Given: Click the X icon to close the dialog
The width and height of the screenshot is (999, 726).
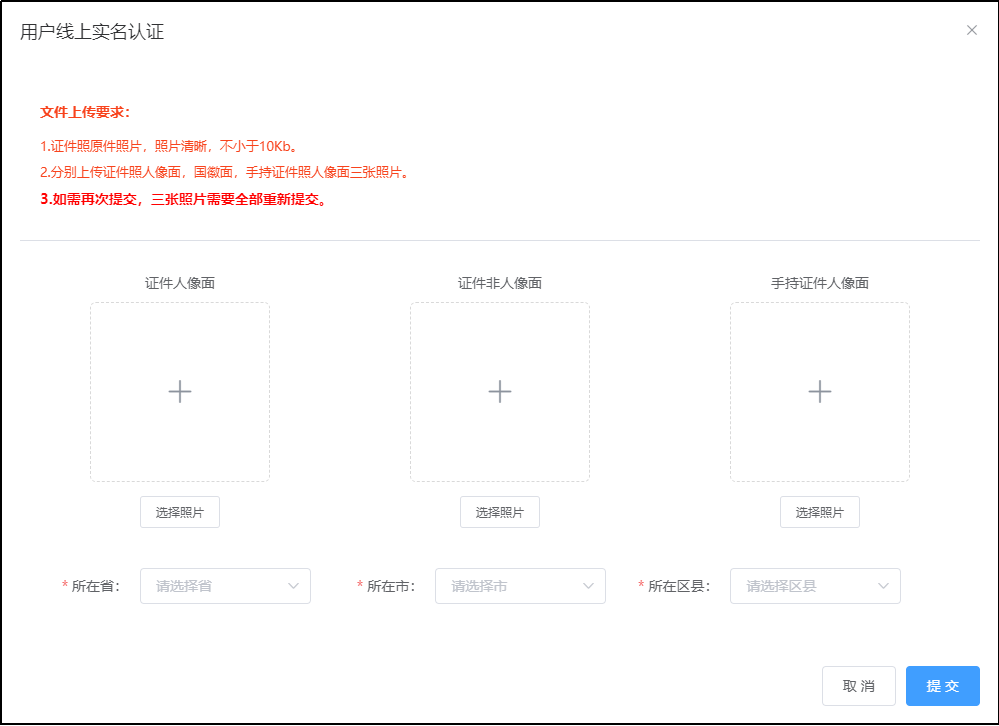Looking at the screenshot, I should tap(971, 30).
